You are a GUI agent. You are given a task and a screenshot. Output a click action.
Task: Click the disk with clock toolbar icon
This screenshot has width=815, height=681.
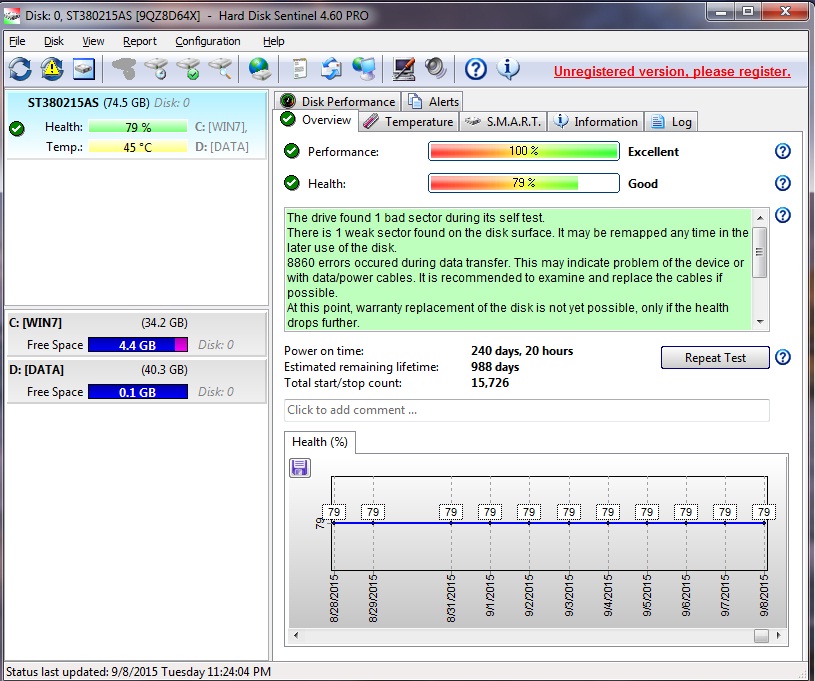pyautogui.click(x=156, y=69)
